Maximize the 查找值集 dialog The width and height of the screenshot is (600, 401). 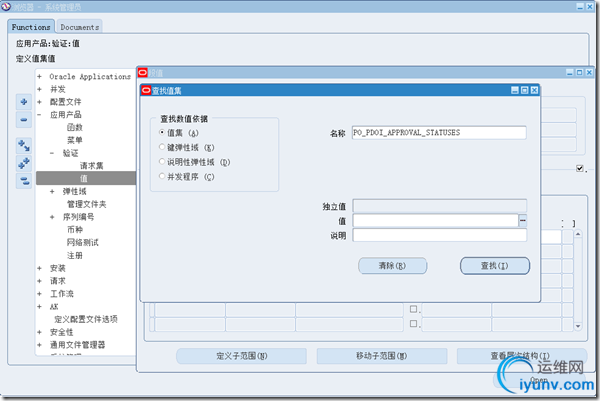tap(525, 90)
